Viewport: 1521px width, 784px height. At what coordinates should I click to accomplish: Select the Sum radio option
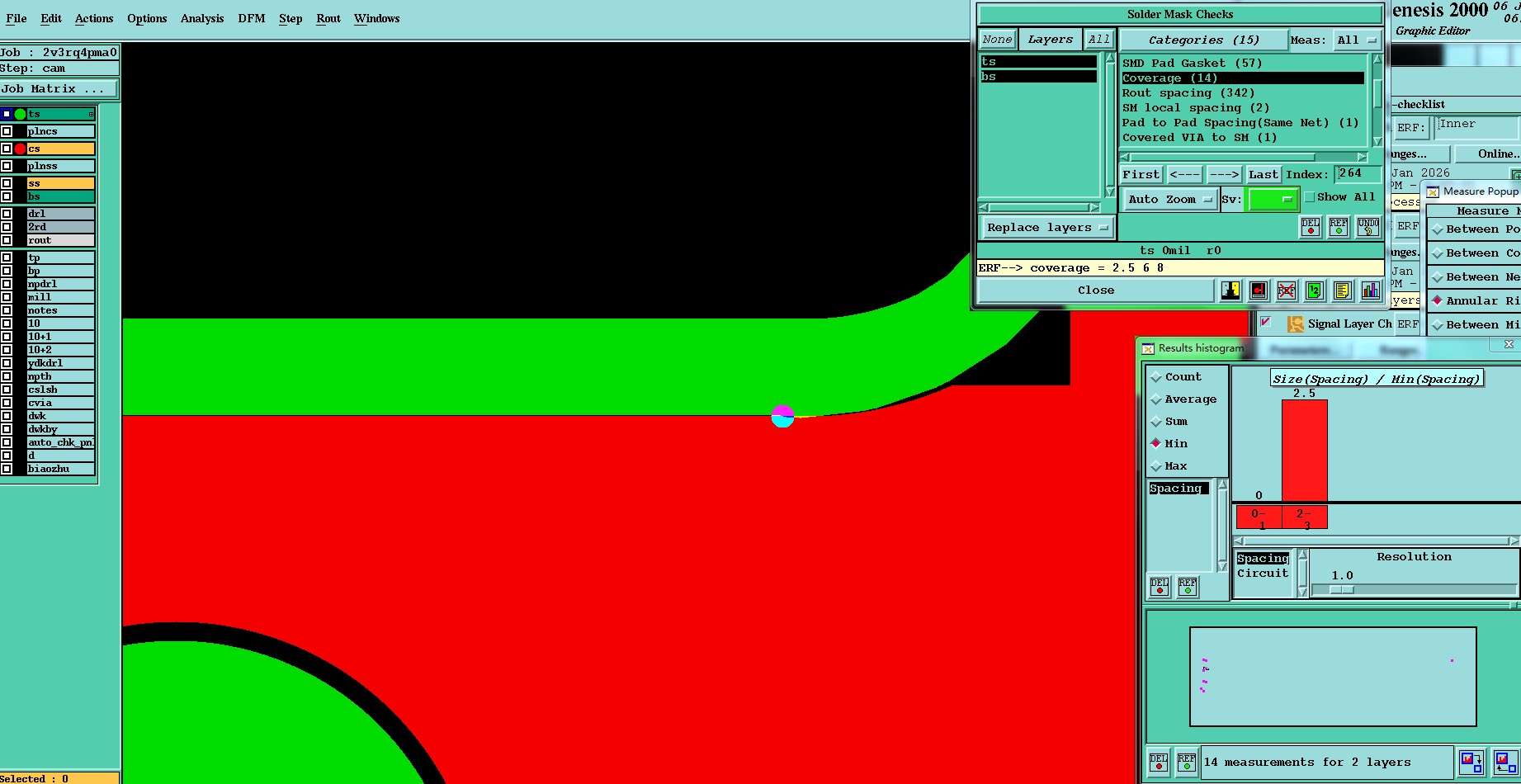click(x=1156, y=422)
